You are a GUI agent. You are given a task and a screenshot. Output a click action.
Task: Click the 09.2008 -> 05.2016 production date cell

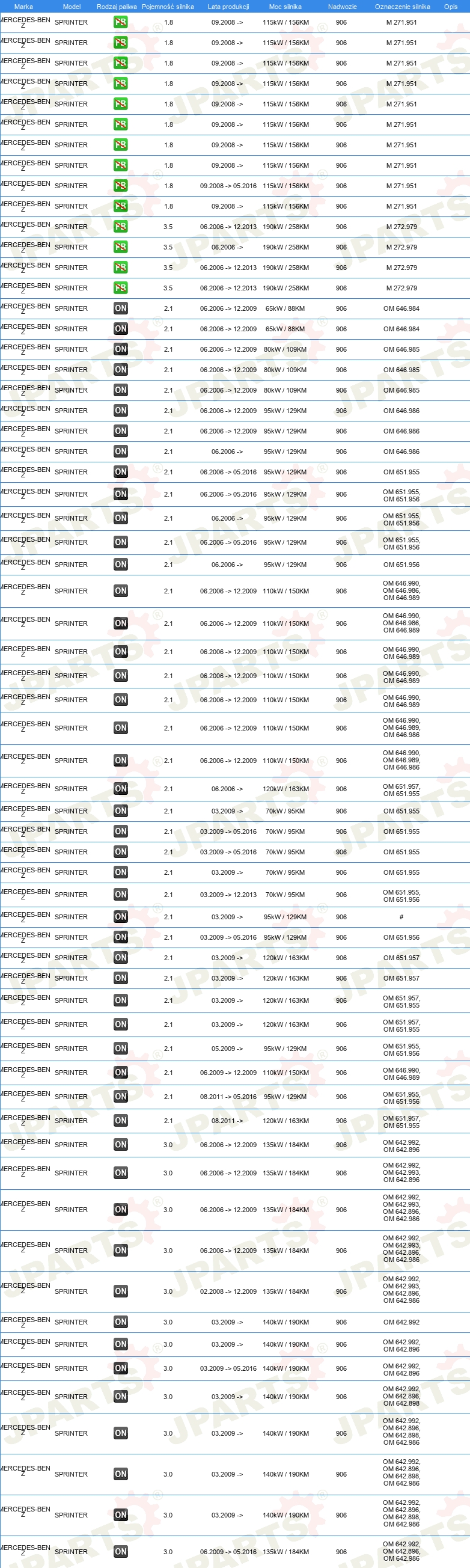pyautogui.click(x=228, y=186)
